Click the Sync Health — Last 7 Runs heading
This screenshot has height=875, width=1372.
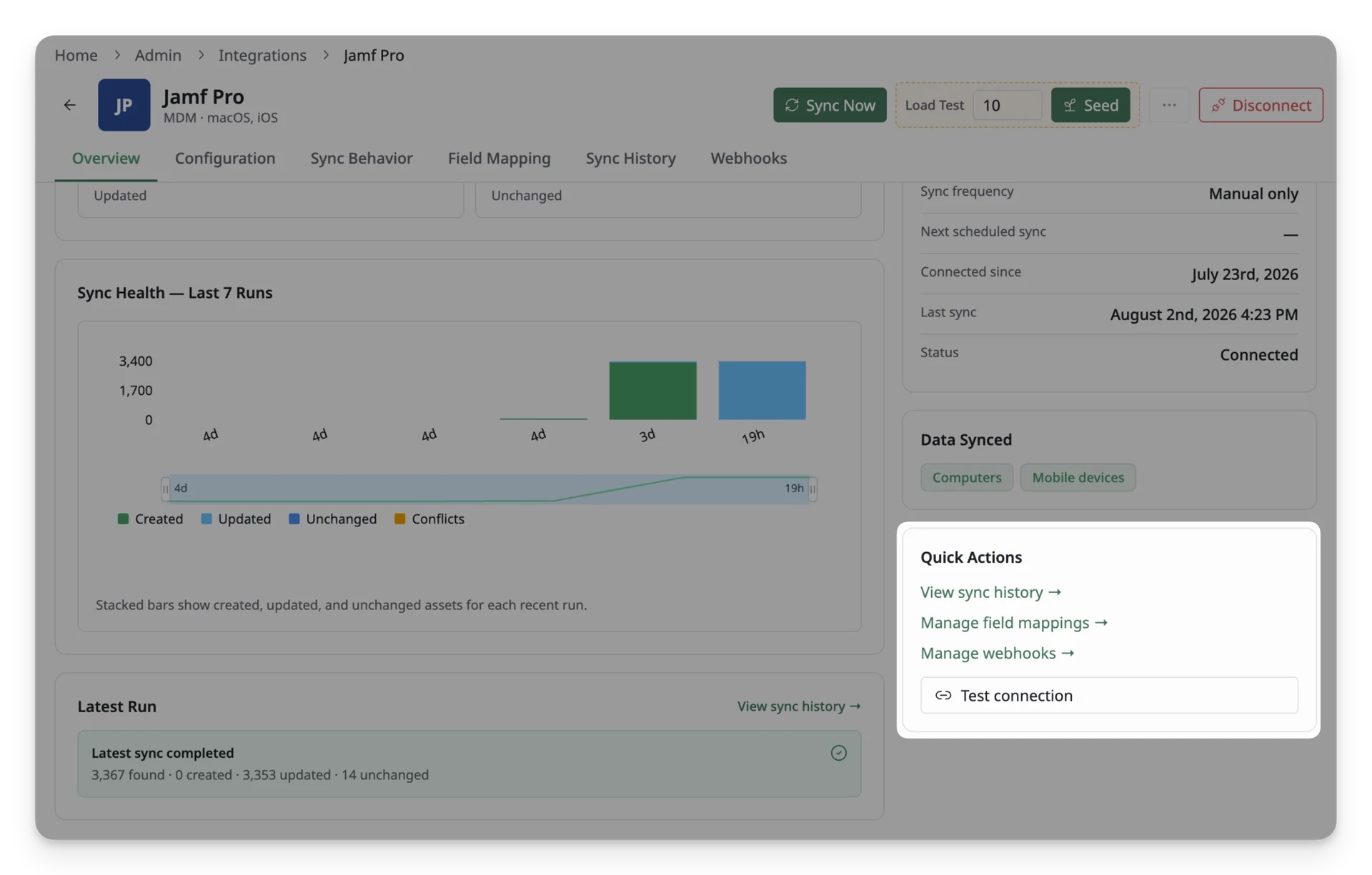pos(175,293)
